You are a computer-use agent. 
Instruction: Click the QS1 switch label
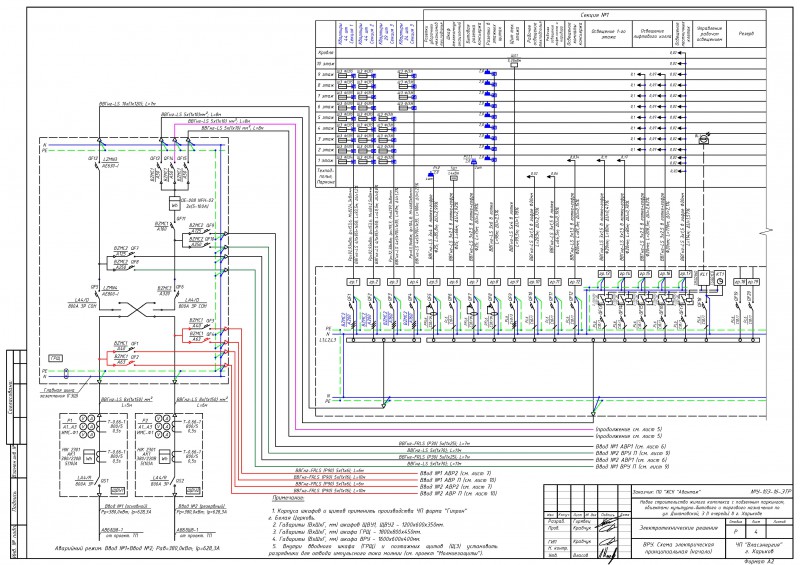[105, 481]
